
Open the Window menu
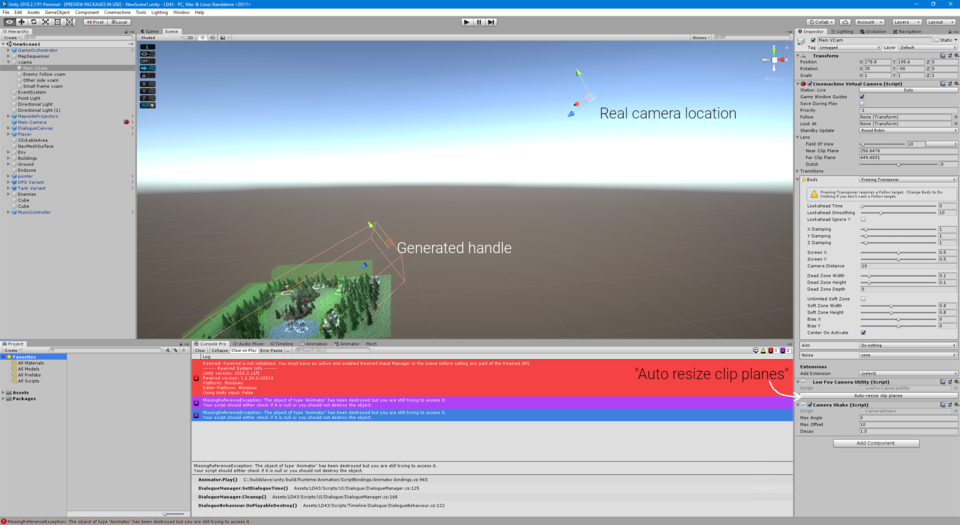pyautogui.click(x=181, y=12)
